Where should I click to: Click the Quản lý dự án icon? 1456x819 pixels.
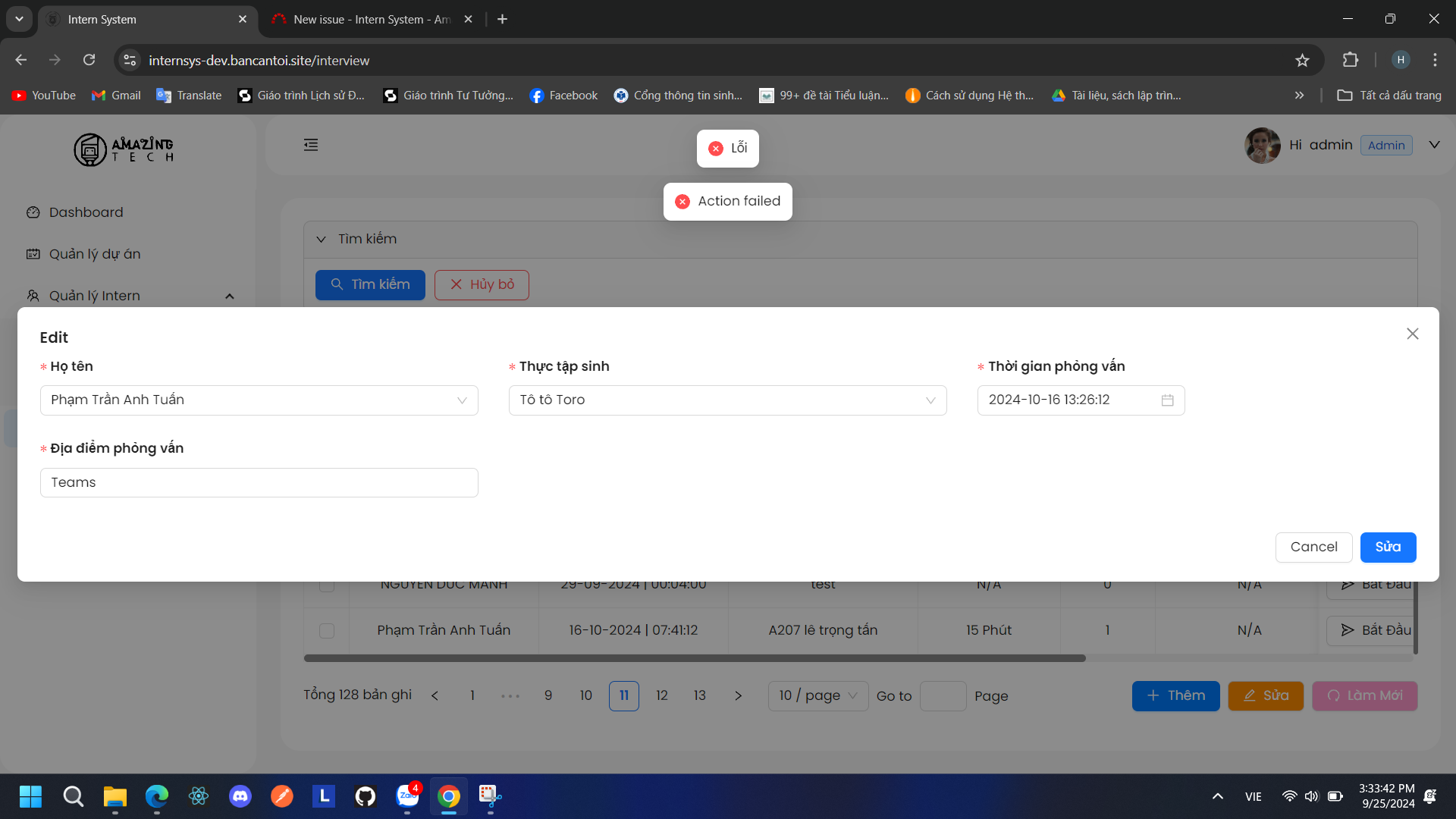coord(33,254)
